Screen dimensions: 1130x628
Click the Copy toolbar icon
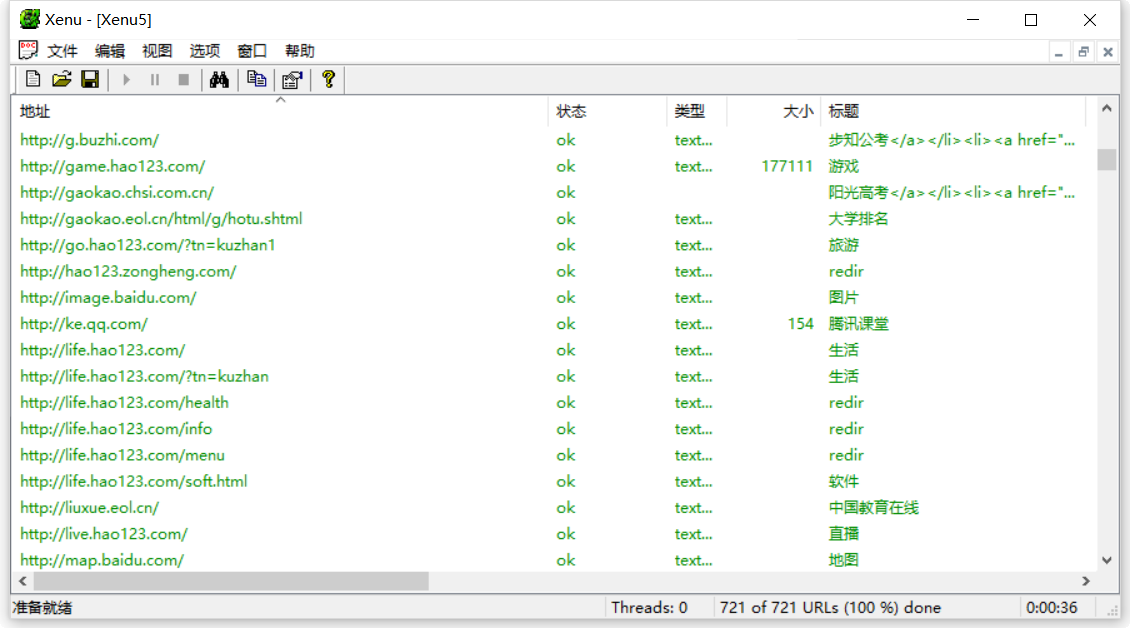[257, 80]
